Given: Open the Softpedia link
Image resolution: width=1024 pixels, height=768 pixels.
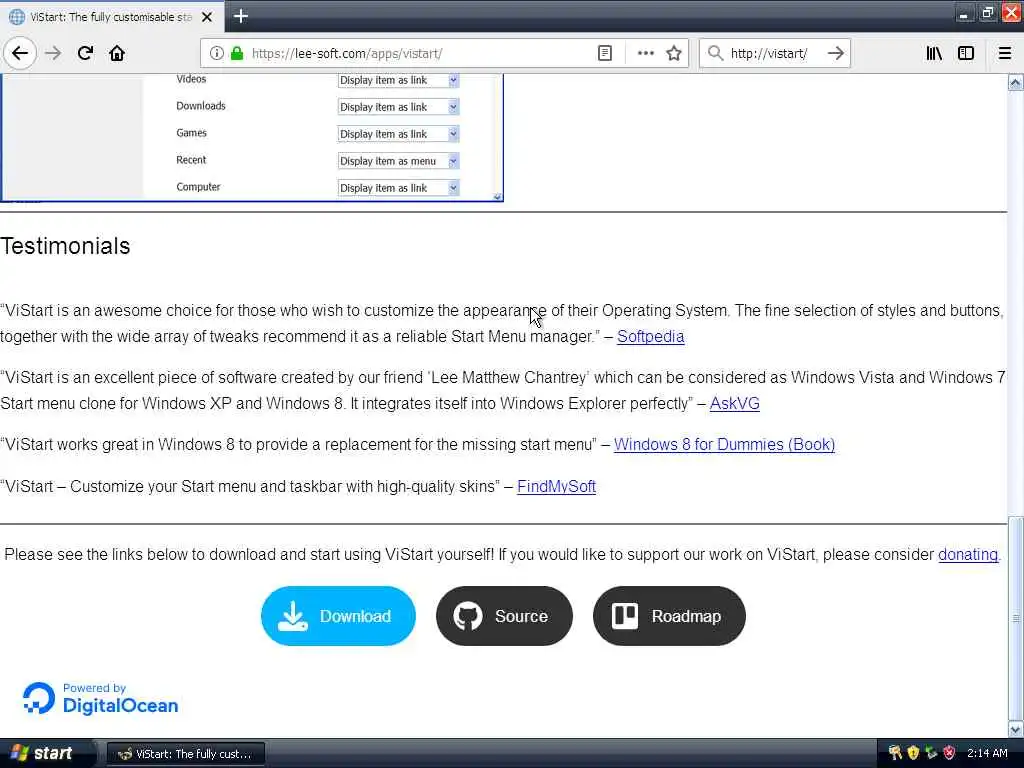Looking at the screenshot, I should coord(650,336).
